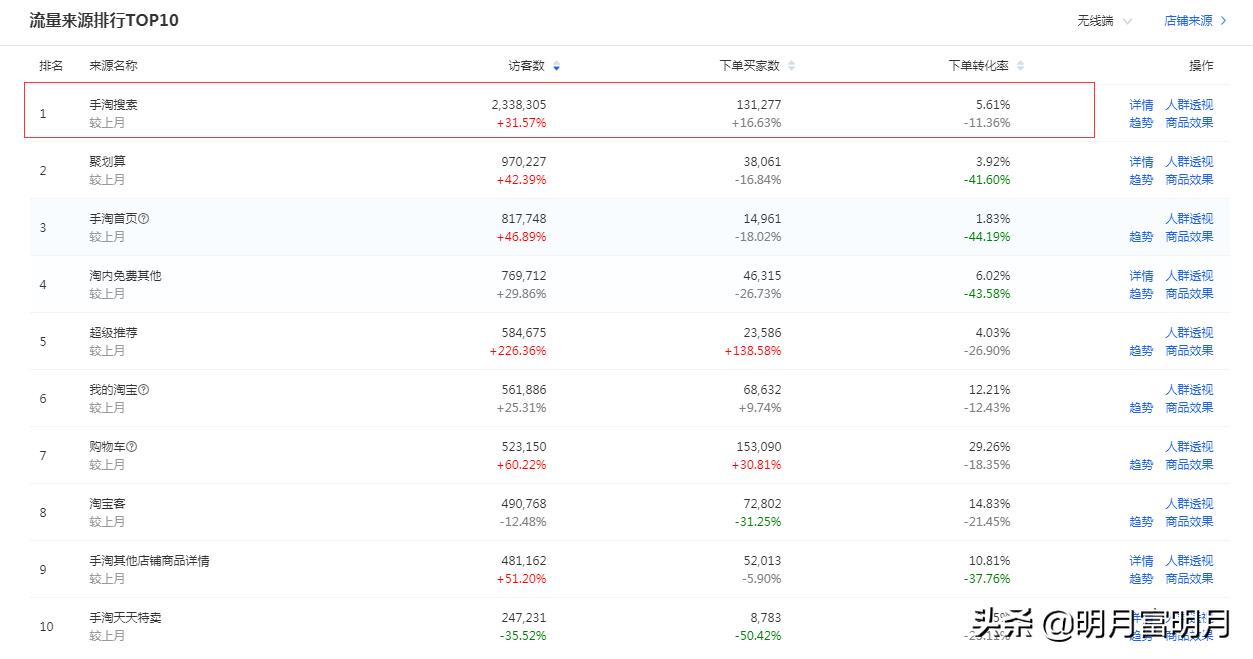Viewport: 1253px width, 659px height.
Task: Open 人群透视 for 淘宝客
Action: 1189,504
